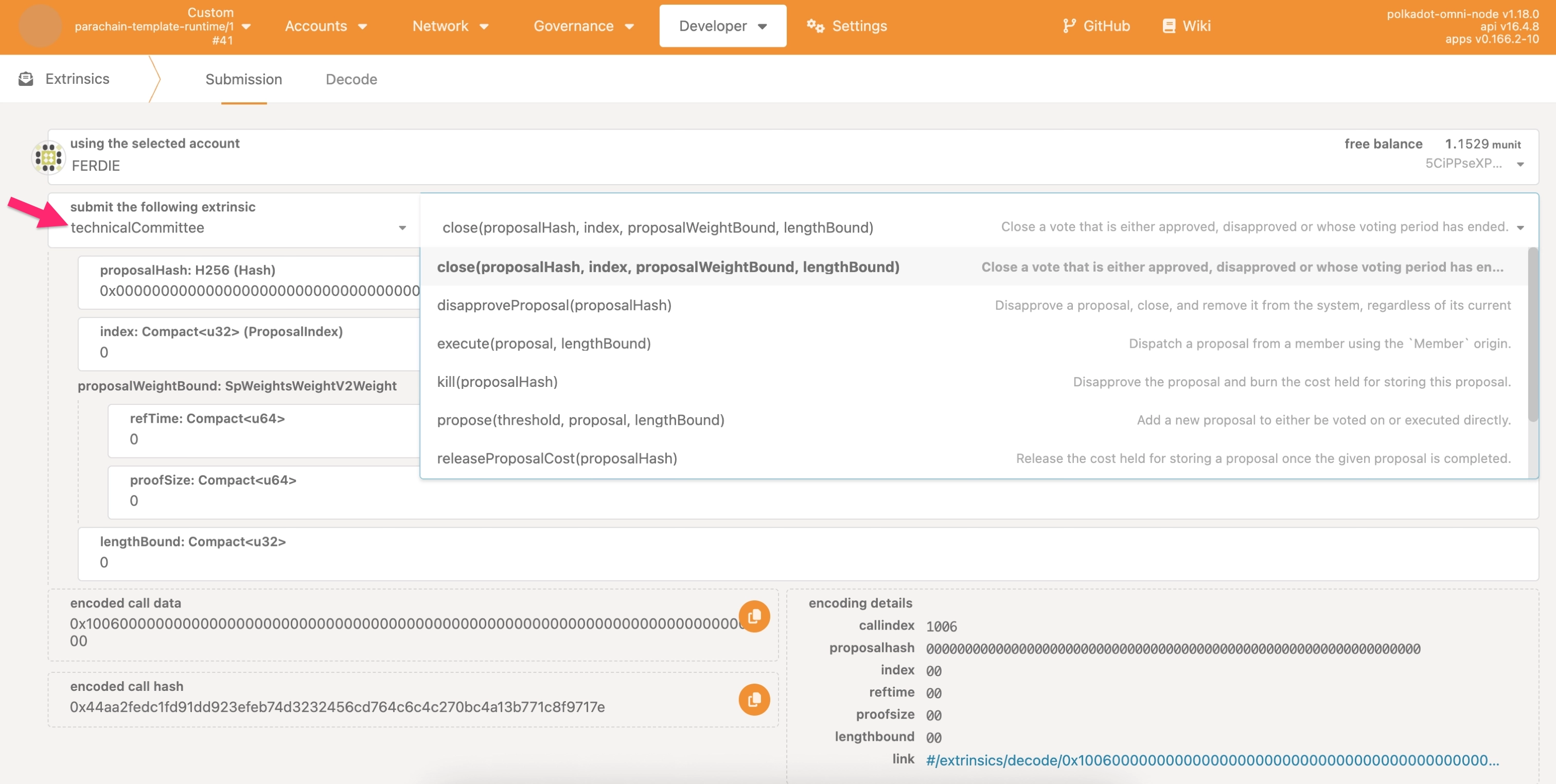Choose propose(threshold, proposal, lengthBound) from list
This screenshot has height=784, width=1556.
tap(580, 420)
